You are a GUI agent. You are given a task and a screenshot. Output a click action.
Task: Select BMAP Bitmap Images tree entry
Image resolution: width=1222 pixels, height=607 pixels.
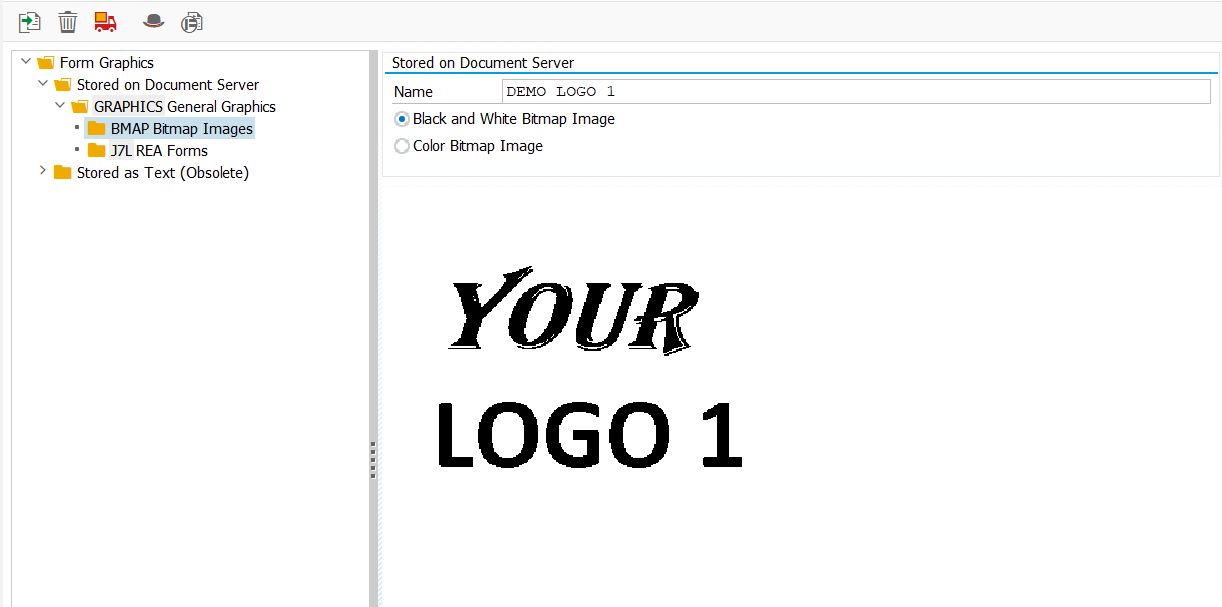(181, 129)
